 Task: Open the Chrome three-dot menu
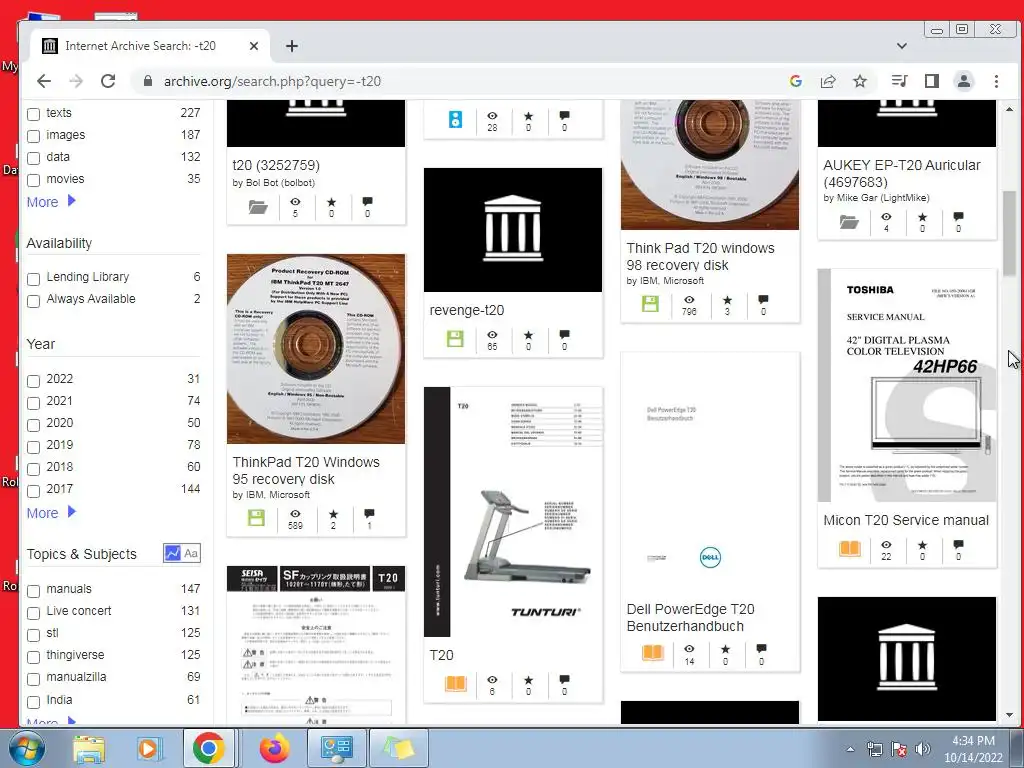tap(996, 81)
